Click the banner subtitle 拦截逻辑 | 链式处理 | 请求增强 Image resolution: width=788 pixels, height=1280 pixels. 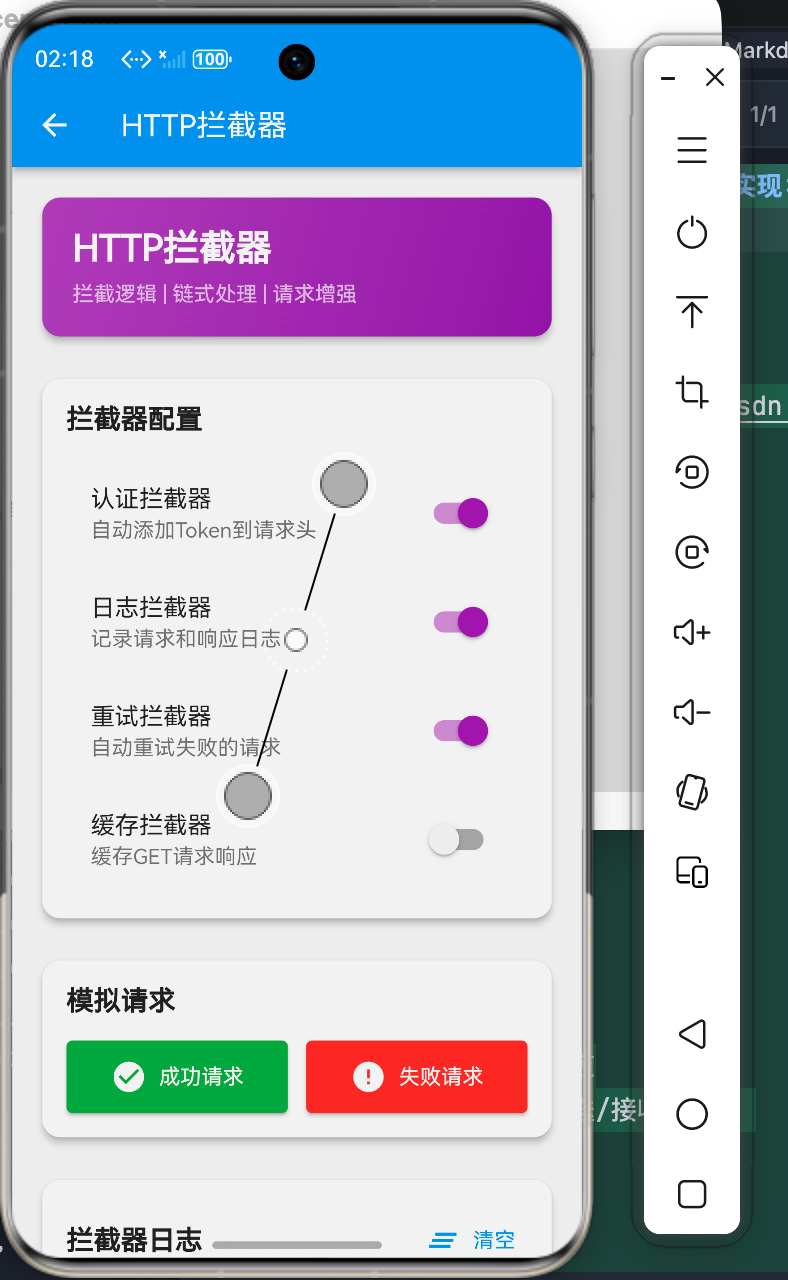click(214, 294)
